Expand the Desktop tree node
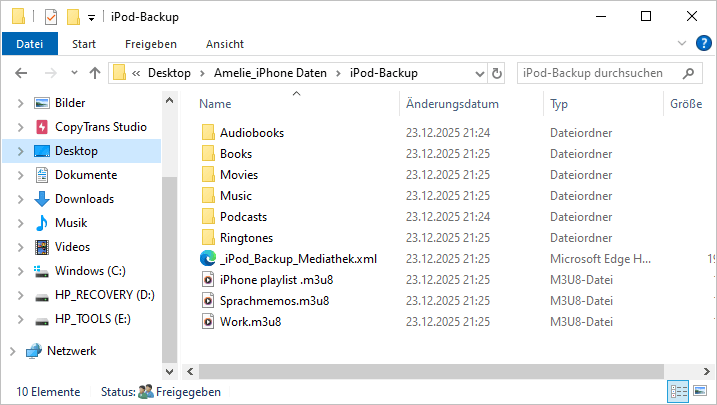Screen dimensions: 717x405 (20, 151)
